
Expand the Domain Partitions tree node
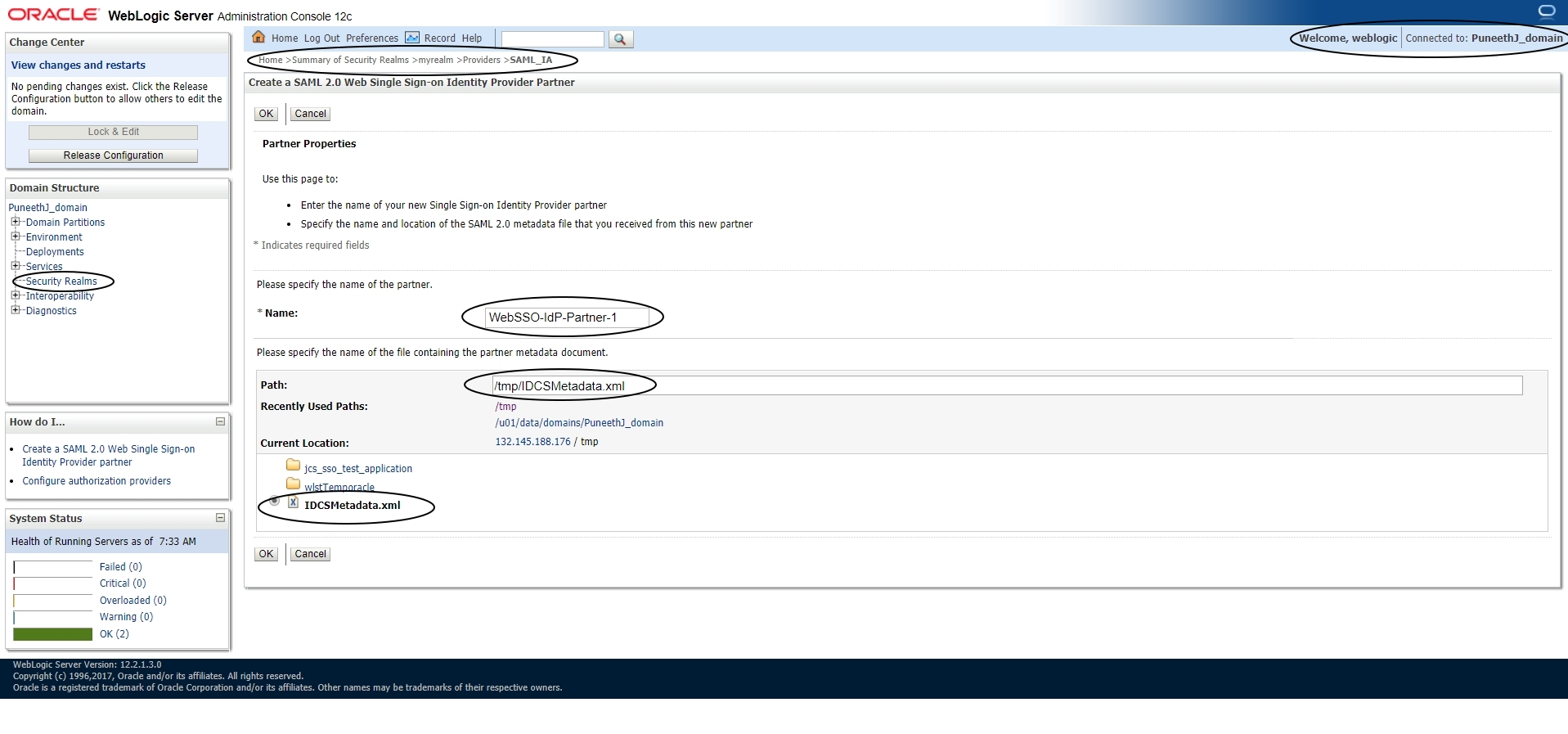point(15,222)
